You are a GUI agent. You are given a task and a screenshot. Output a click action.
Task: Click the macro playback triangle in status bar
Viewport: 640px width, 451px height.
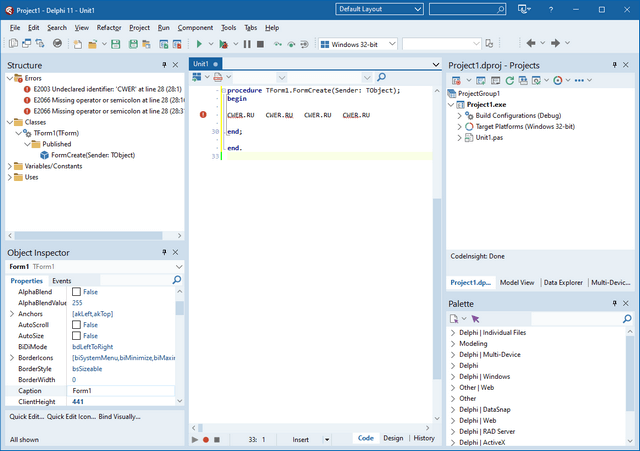[195, 439]
